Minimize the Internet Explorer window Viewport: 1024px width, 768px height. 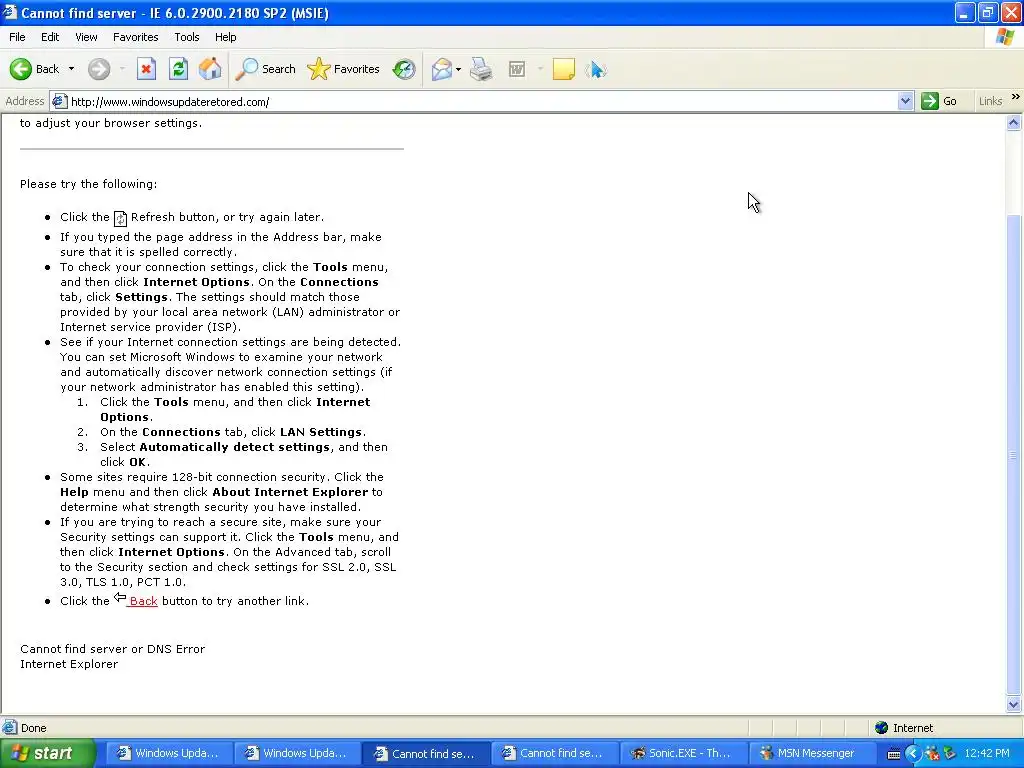(x=965, y=13)
